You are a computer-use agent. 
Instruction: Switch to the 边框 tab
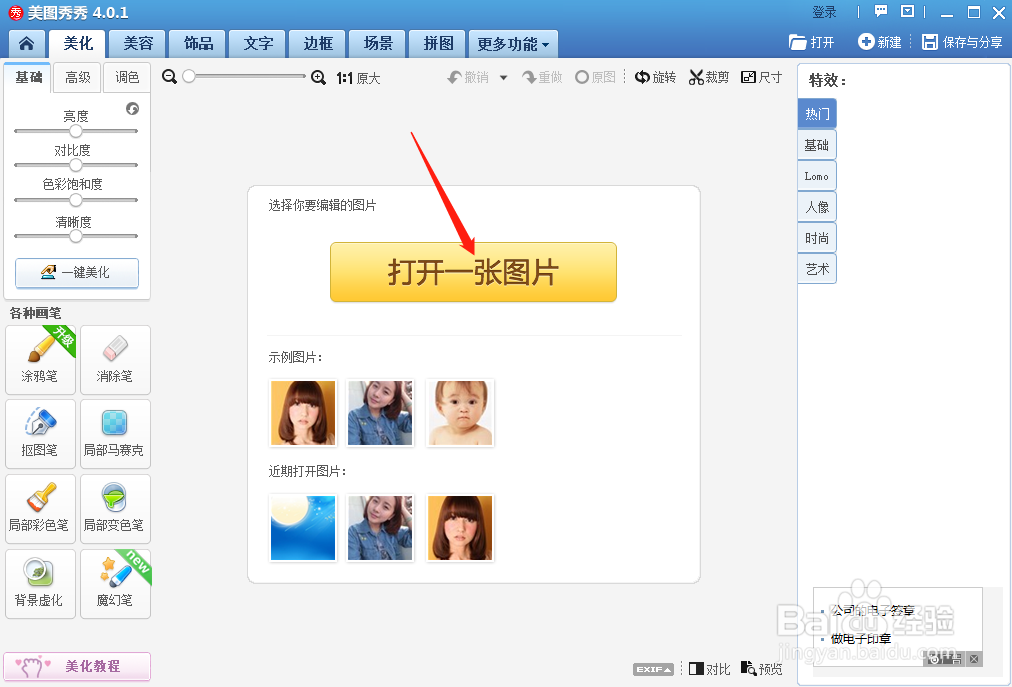pos(318,43)
